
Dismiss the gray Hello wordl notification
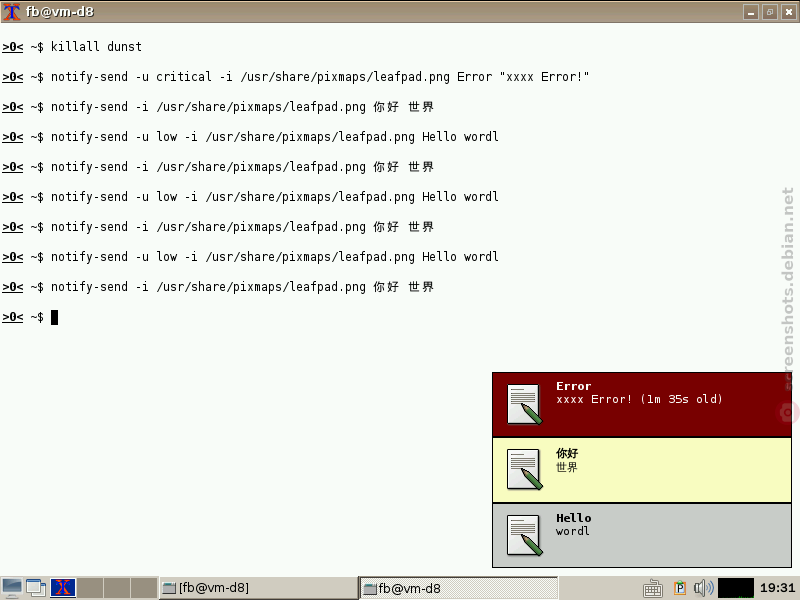pyautogui.click(x=642, y=535)
